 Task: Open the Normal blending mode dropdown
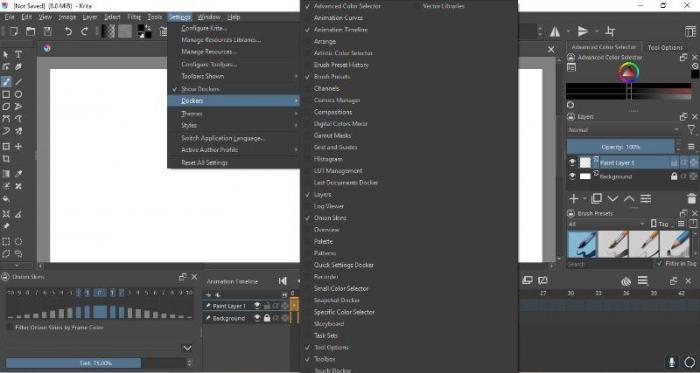[623, 130]
